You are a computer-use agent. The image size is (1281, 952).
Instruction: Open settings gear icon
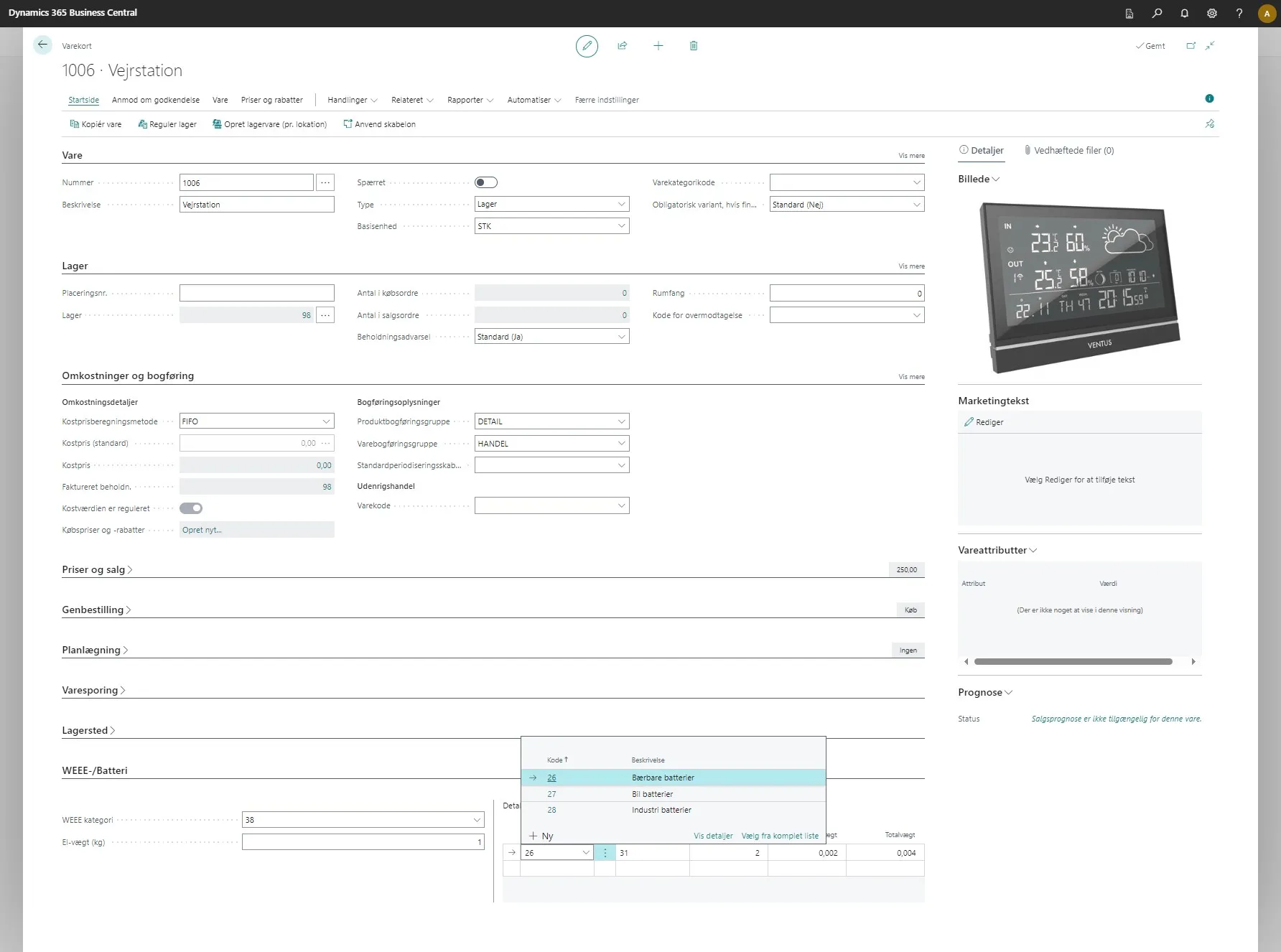tap(1211, 14)
